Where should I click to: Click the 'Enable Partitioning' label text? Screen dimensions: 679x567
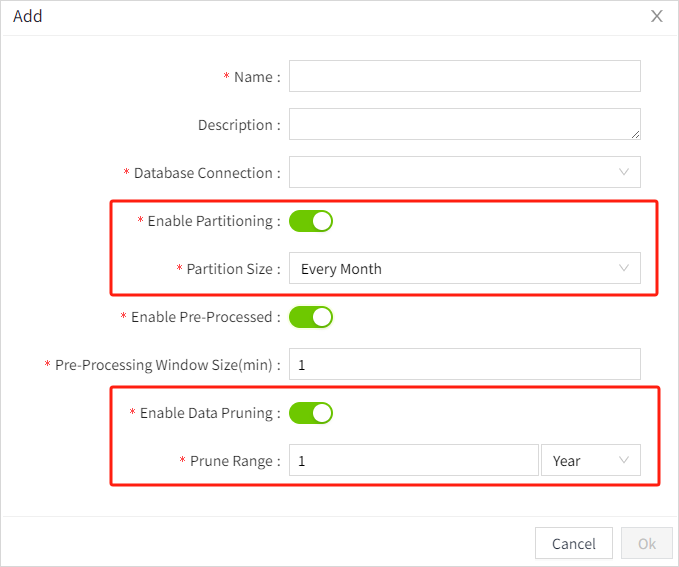209,221
